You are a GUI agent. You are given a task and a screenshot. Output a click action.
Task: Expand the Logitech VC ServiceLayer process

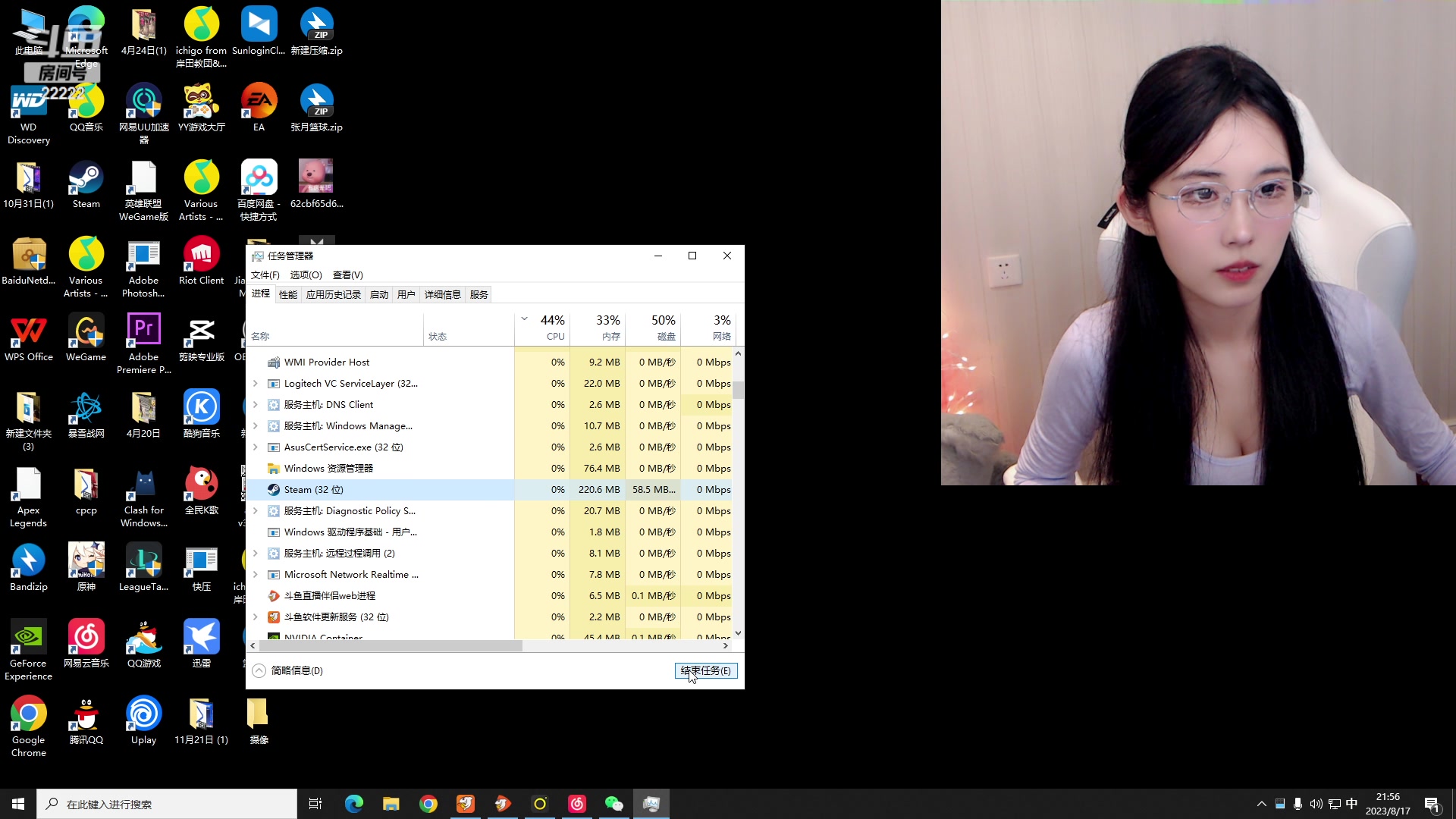(256, 384)
